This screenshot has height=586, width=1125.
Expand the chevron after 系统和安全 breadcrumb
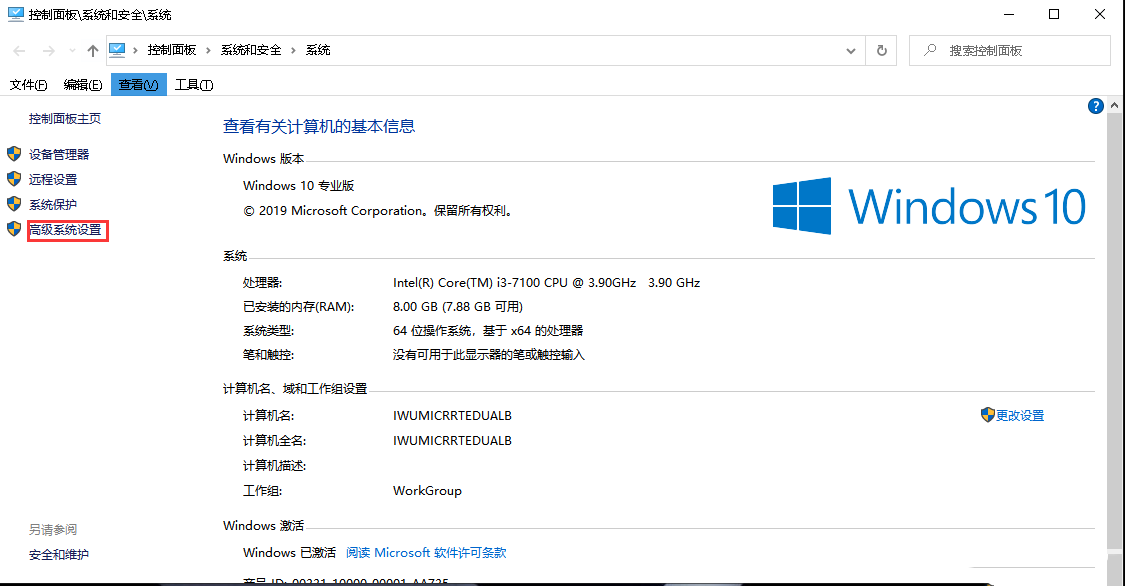[293, 50]
